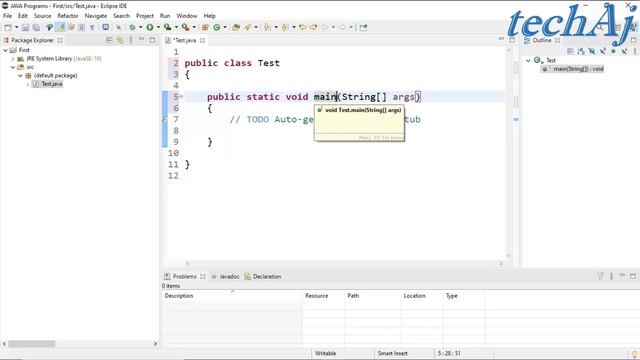The image size is (640, 360).
Task: Click the Save toolbar icon
Action: (x=25, y=27)
